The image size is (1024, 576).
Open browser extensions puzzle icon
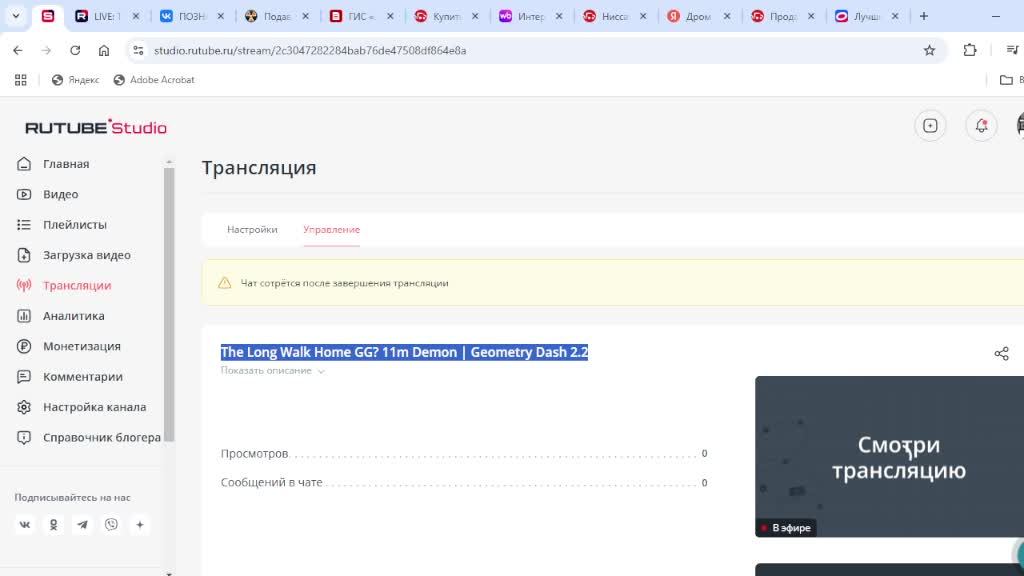coord(970,50)
